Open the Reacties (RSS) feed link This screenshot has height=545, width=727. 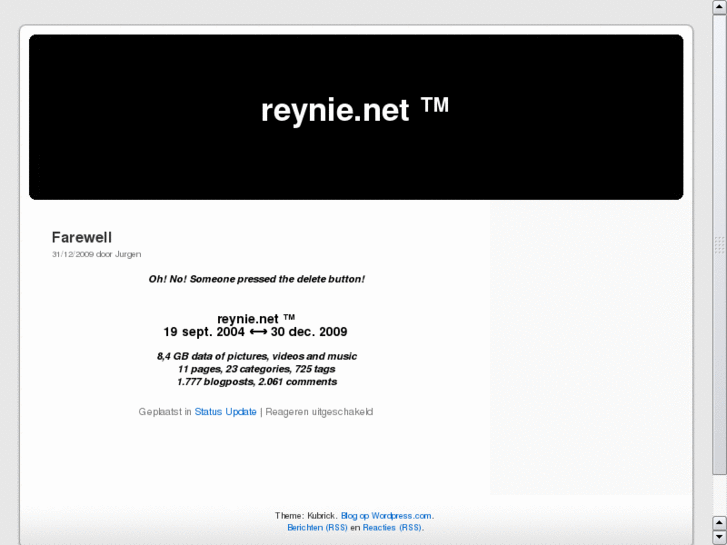pyautogui.click(x=392, y=527)
